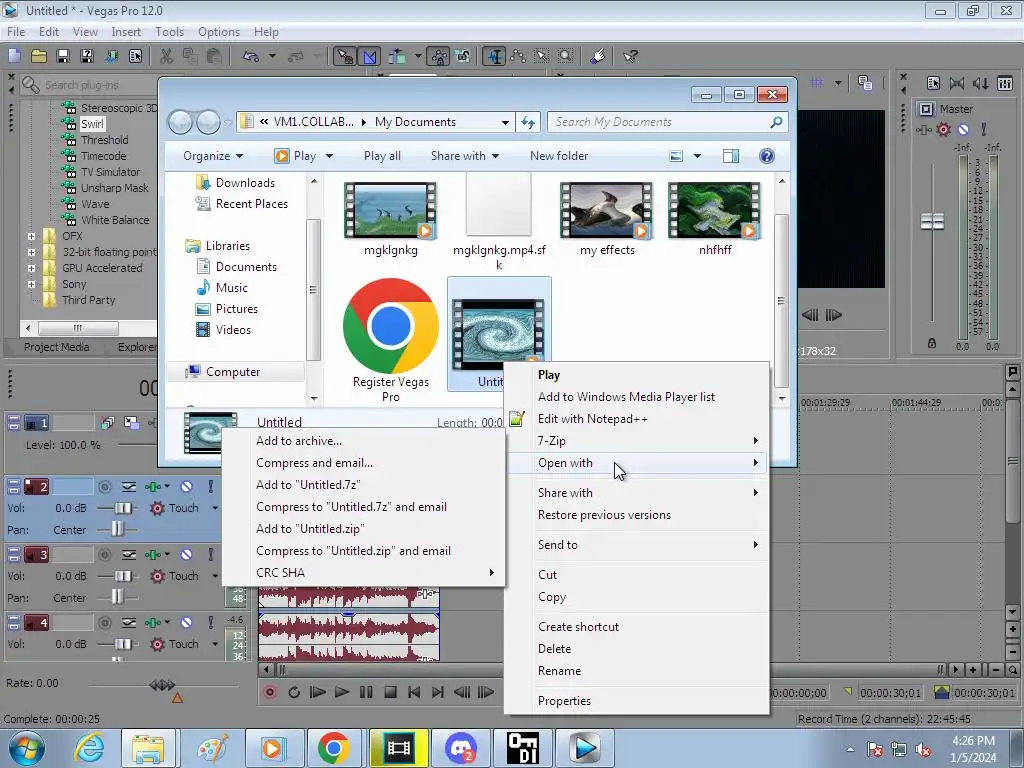Toggle Arm for Record on track 3
The image size is (1024, 768).
click(104, 554)
